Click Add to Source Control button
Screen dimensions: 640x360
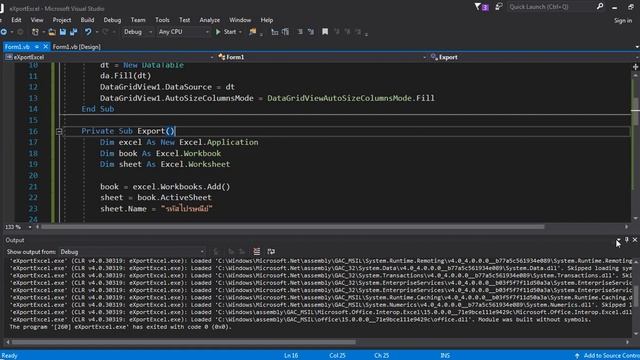(x=608, y=356)
